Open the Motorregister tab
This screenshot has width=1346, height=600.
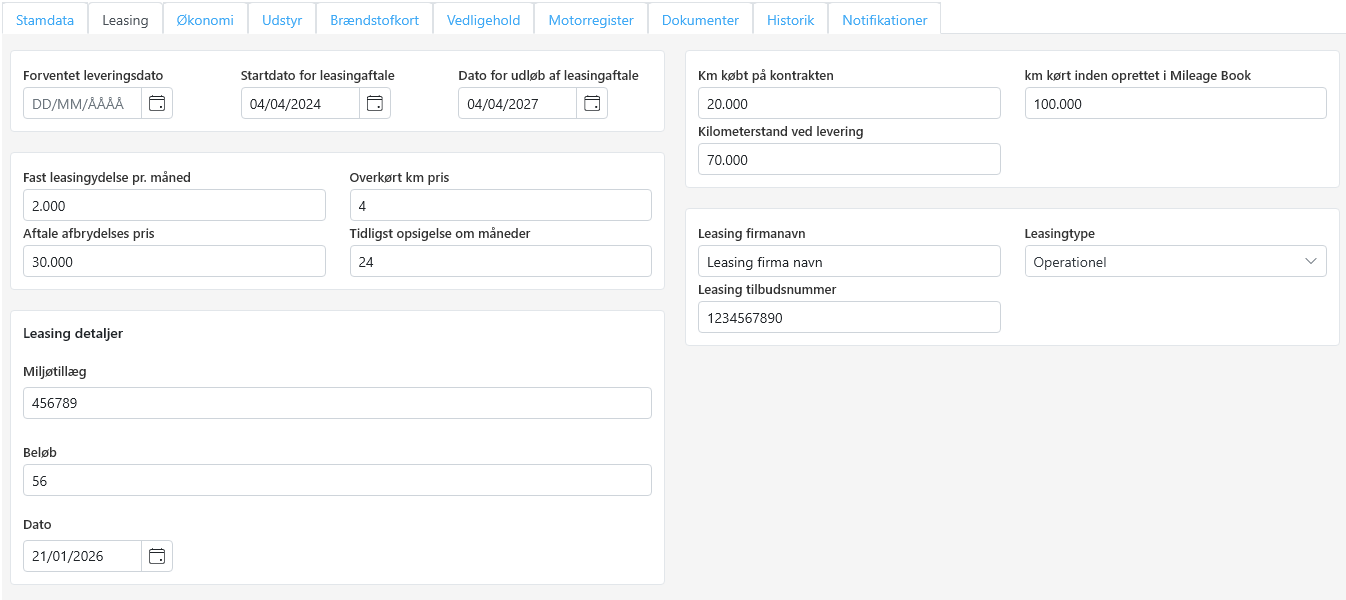[x=591, y=19]
